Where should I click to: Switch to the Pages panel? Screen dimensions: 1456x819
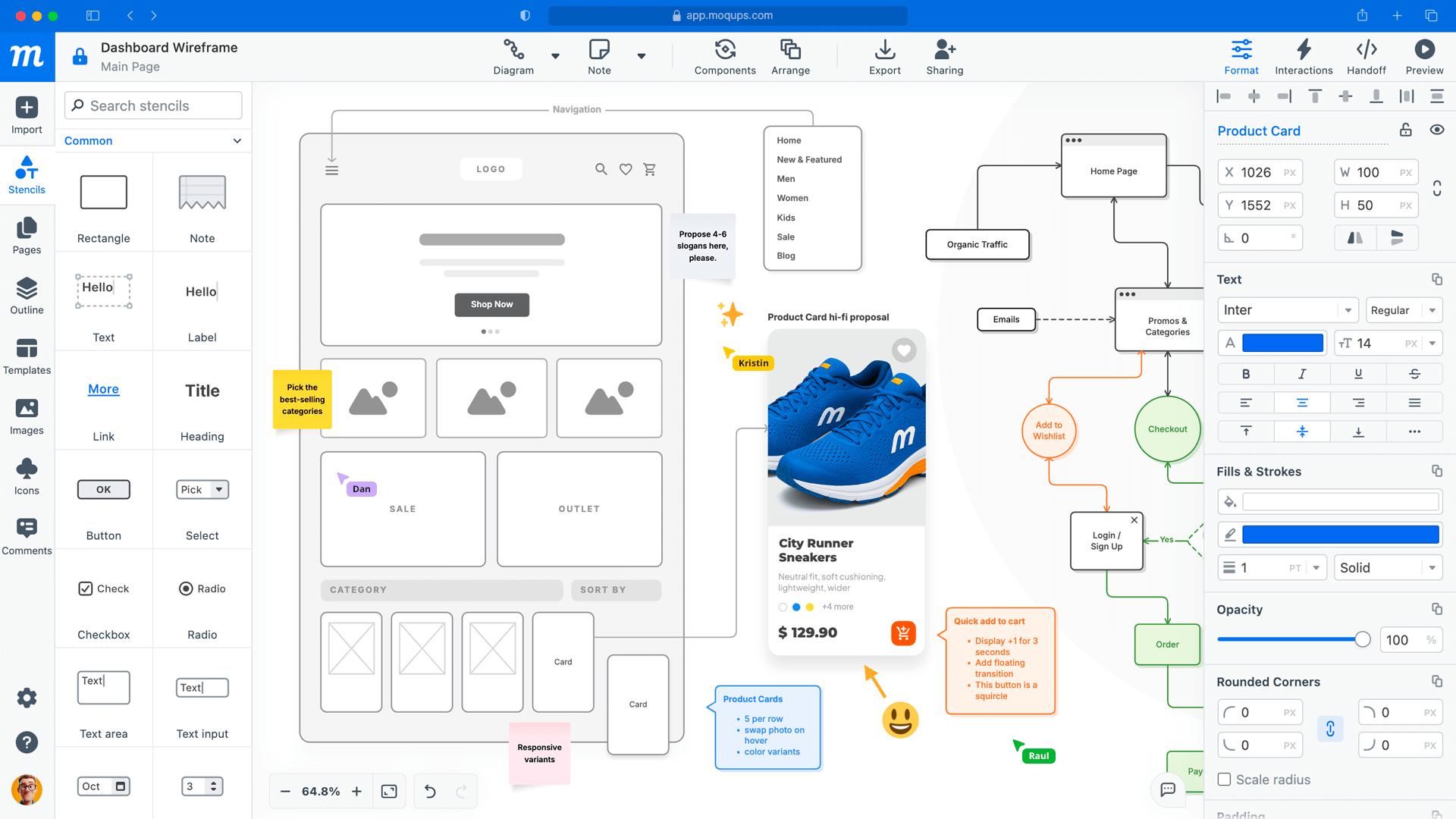27,236
